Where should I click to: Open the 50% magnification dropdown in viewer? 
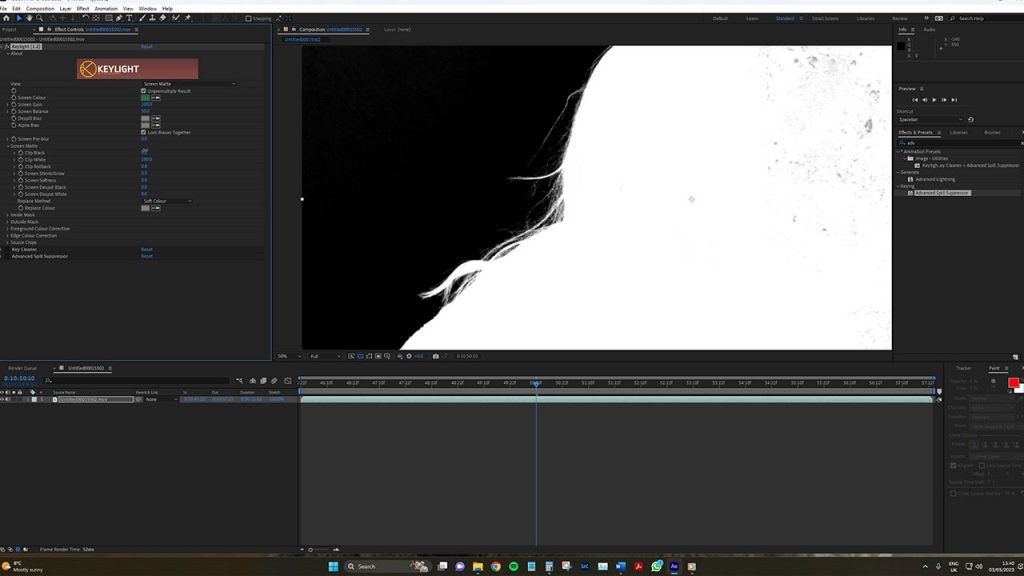tap(289, 356)
